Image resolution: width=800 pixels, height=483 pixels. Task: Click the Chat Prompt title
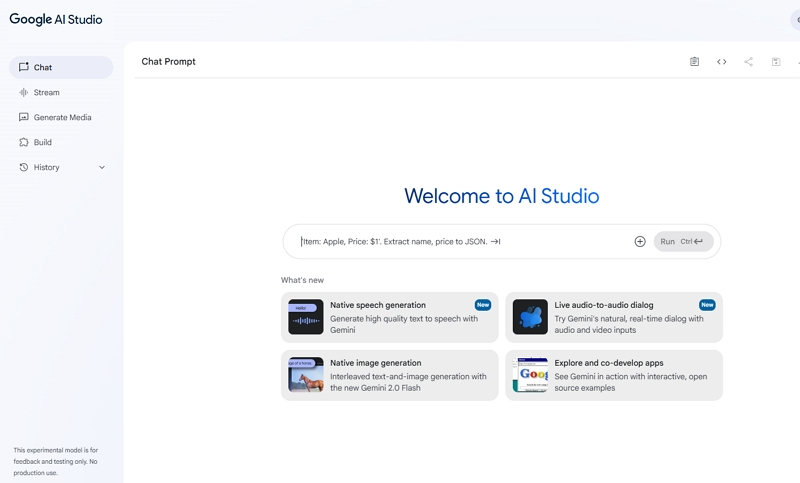point(168,62)
